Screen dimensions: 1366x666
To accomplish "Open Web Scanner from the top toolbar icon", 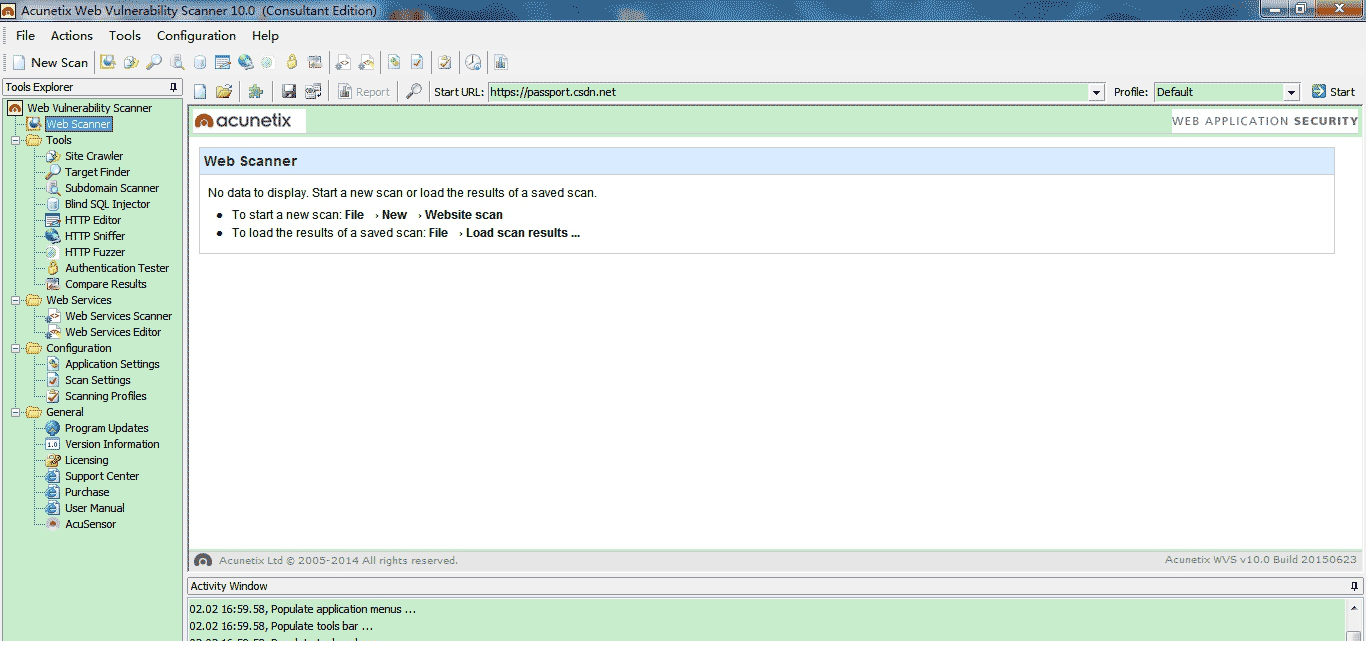I will (107, 62).
